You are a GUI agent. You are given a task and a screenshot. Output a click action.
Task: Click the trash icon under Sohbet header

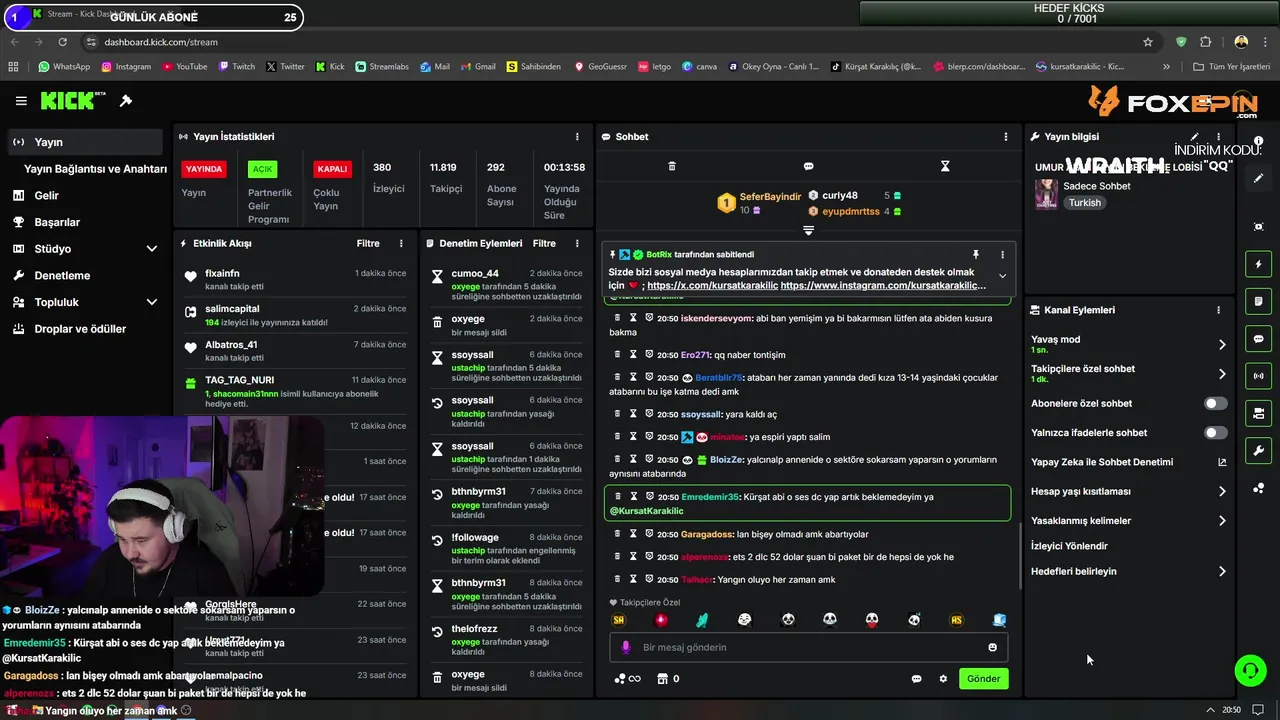tap(672, 166)
